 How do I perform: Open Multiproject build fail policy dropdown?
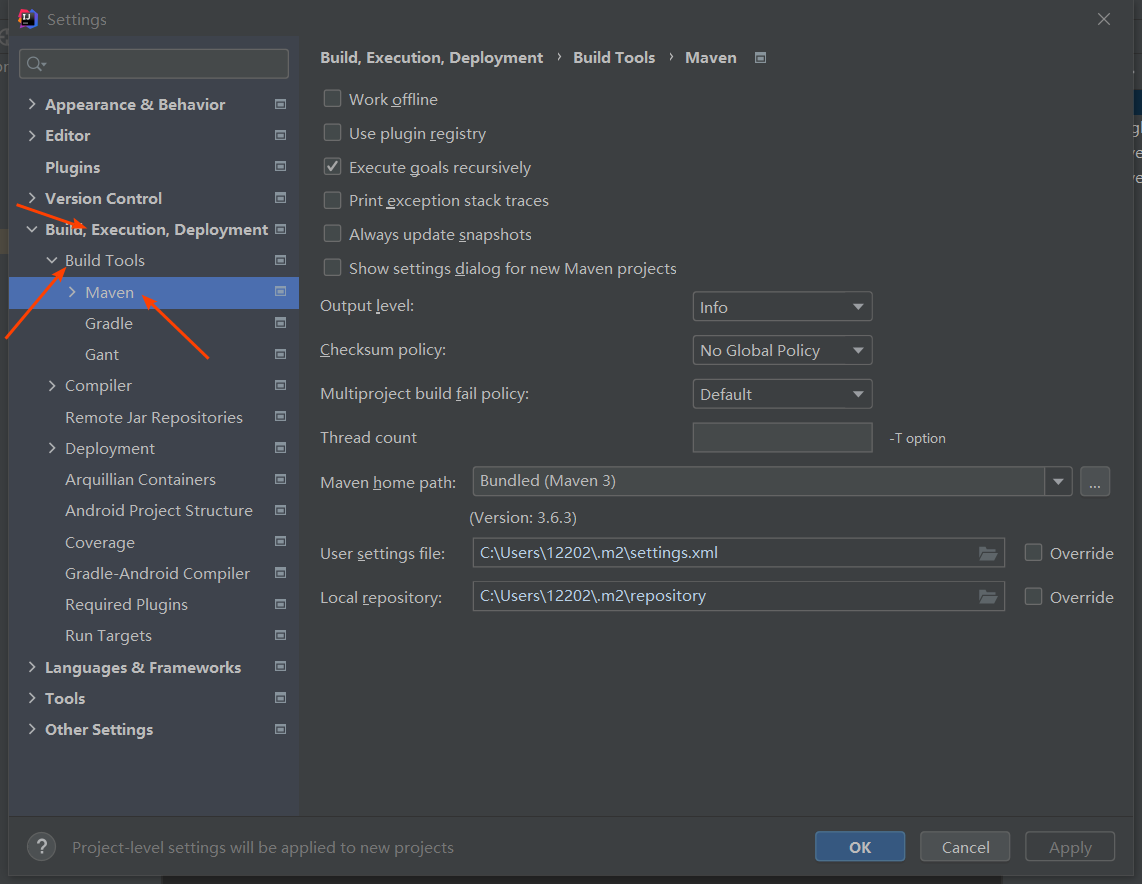(x=782, y=394)
